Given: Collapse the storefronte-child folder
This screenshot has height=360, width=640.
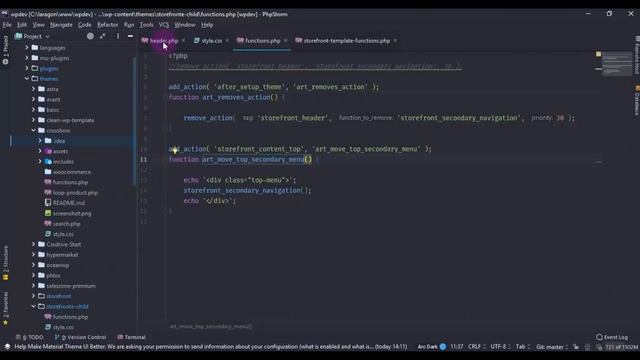Looking at the screenshot, I should click(33, 307).
